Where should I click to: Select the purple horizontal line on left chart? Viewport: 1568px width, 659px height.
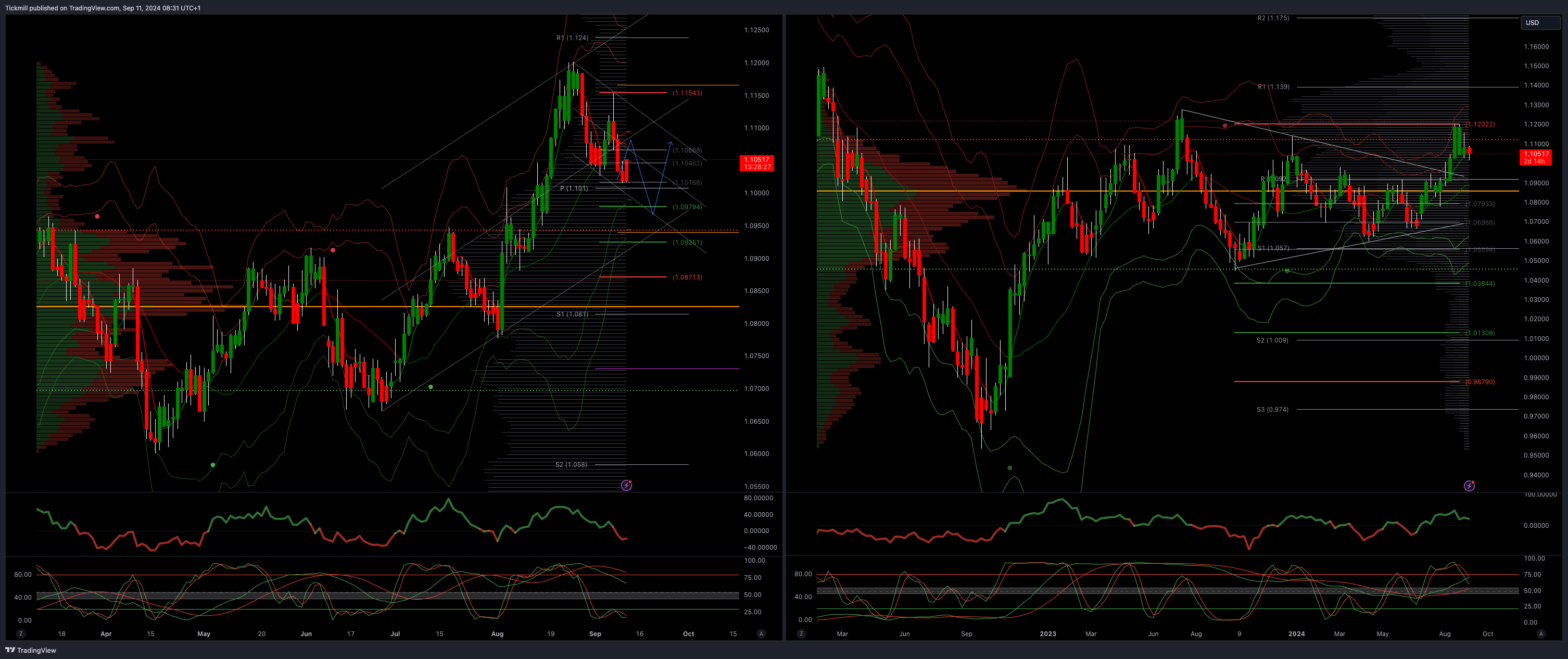point(666,369)
